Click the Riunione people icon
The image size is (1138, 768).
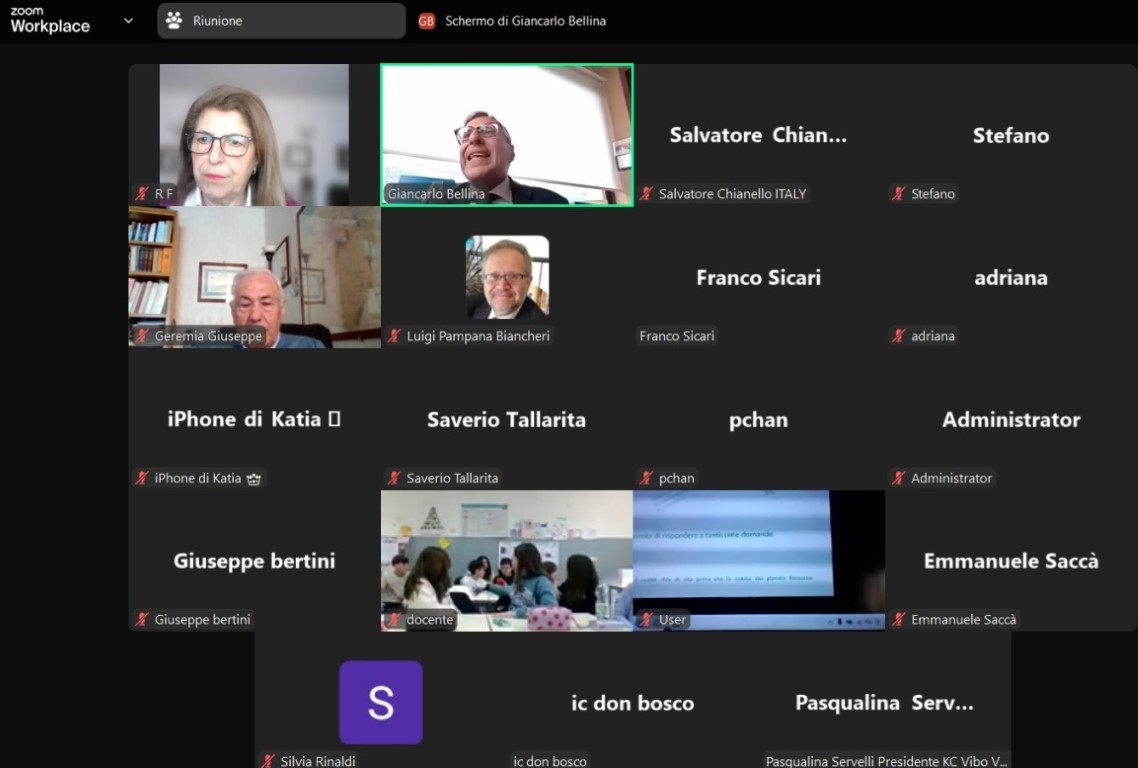173,20
